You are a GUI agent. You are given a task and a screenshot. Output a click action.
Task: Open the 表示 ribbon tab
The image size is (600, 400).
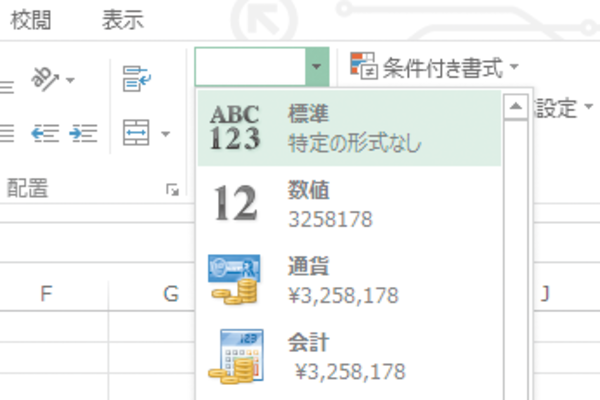click(x=122, y=20)
